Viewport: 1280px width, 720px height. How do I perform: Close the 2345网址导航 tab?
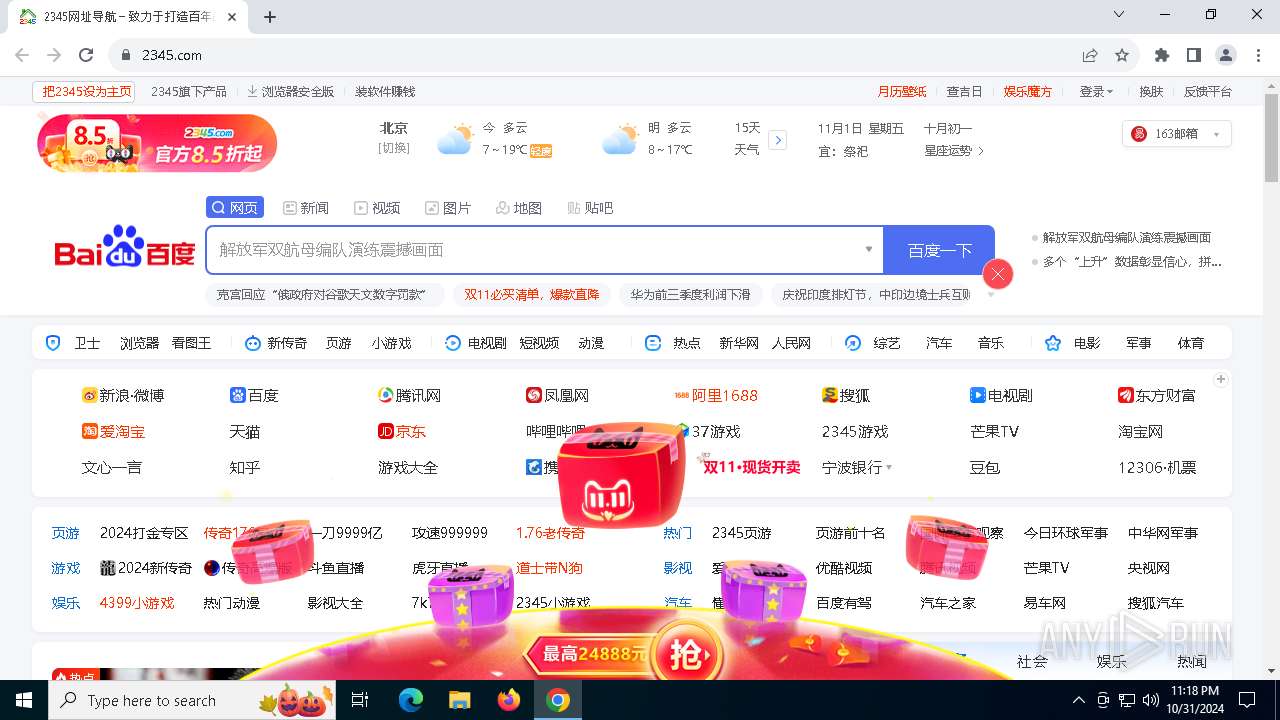click(233, 17)
